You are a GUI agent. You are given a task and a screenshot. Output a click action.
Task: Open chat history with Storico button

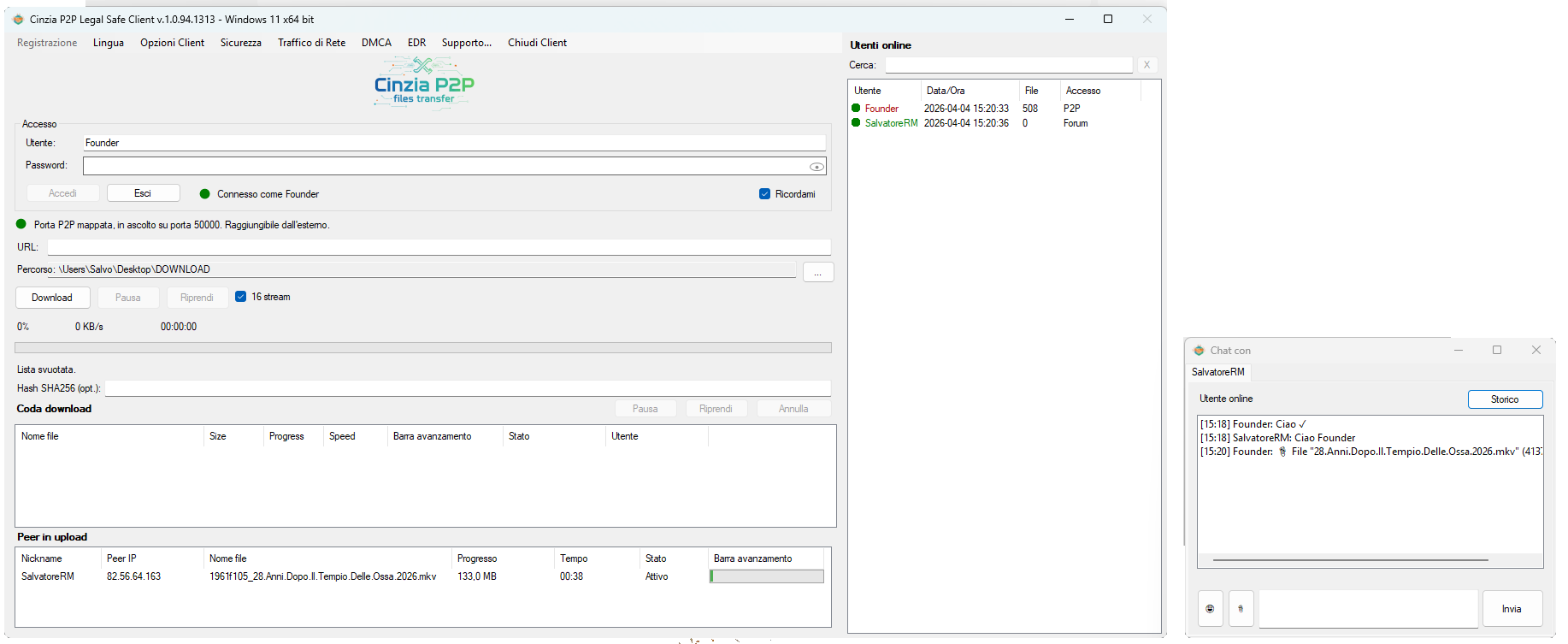(1505, 399)
